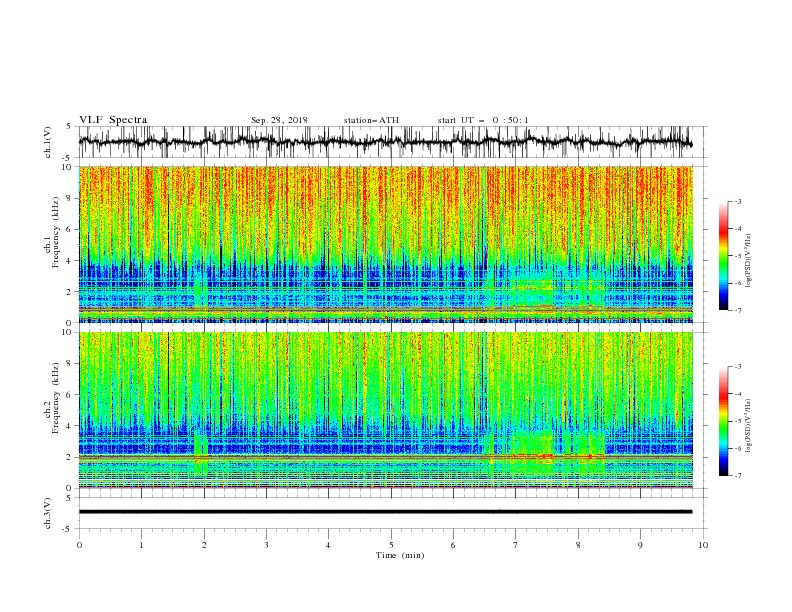792x612 pixels.
Task: Click the ch.1 color bar "log(PSD)(V²/Hz)" label
Action: pos(748,261)
